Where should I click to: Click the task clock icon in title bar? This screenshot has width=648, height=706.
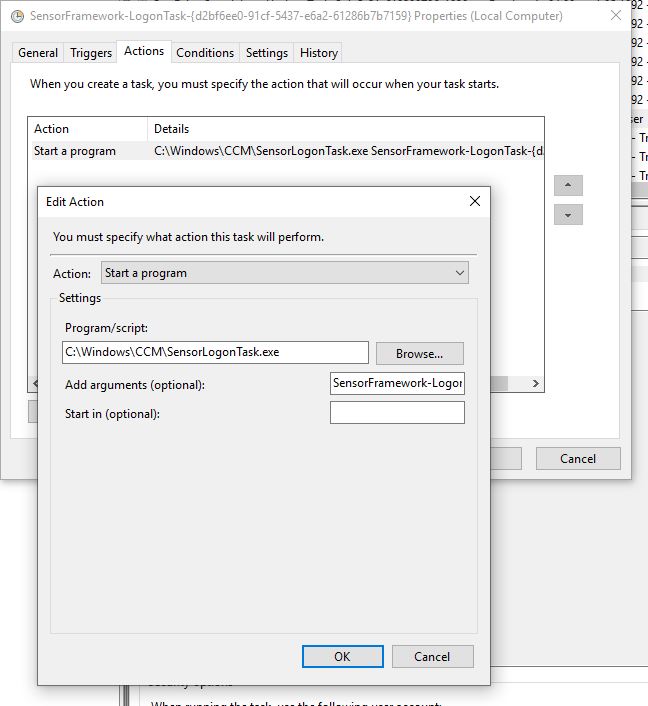click(17, 17)
